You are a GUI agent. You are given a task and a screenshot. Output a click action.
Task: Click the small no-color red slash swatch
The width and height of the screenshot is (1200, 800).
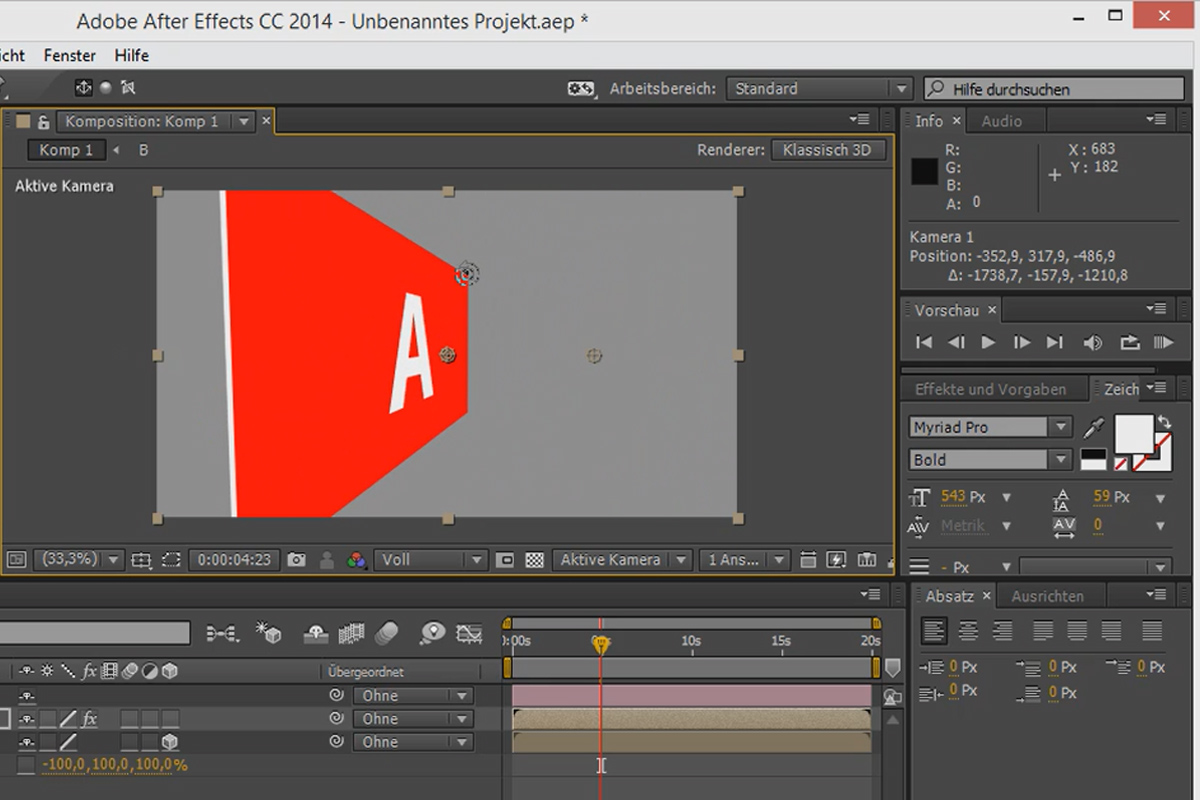click(1121, 464)
